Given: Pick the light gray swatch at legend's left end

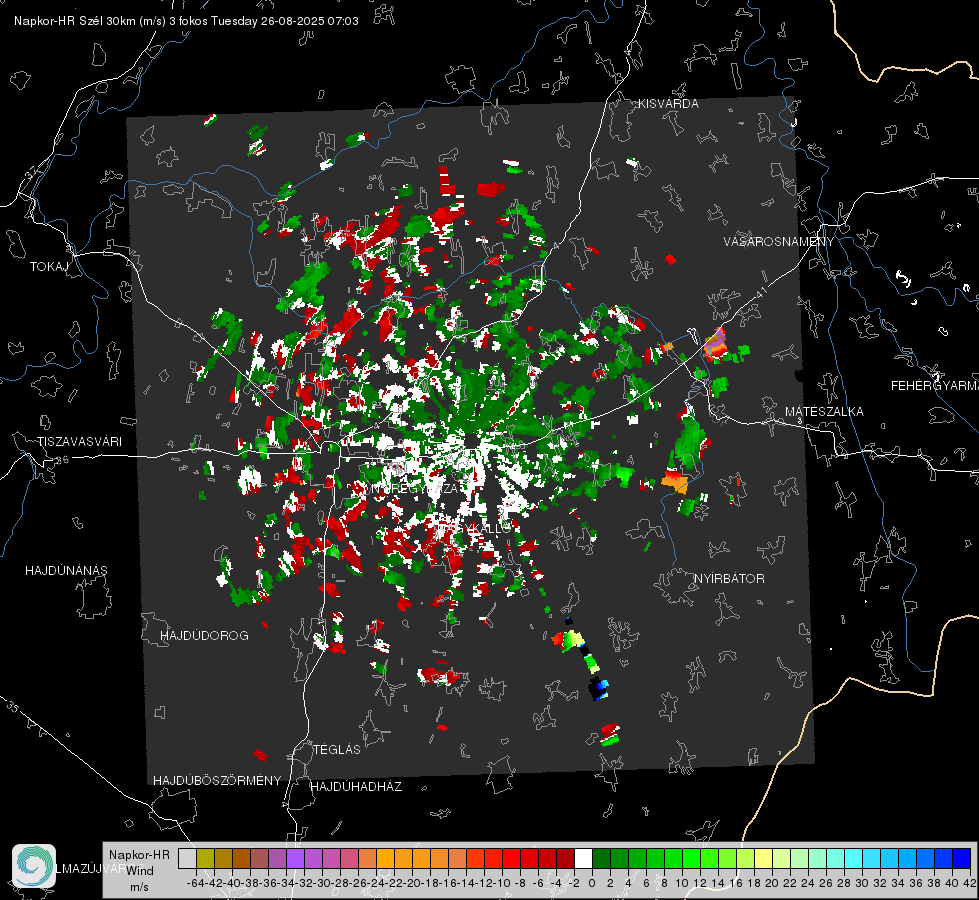Looking at the screenshot, I should click(x=187, y=859).
